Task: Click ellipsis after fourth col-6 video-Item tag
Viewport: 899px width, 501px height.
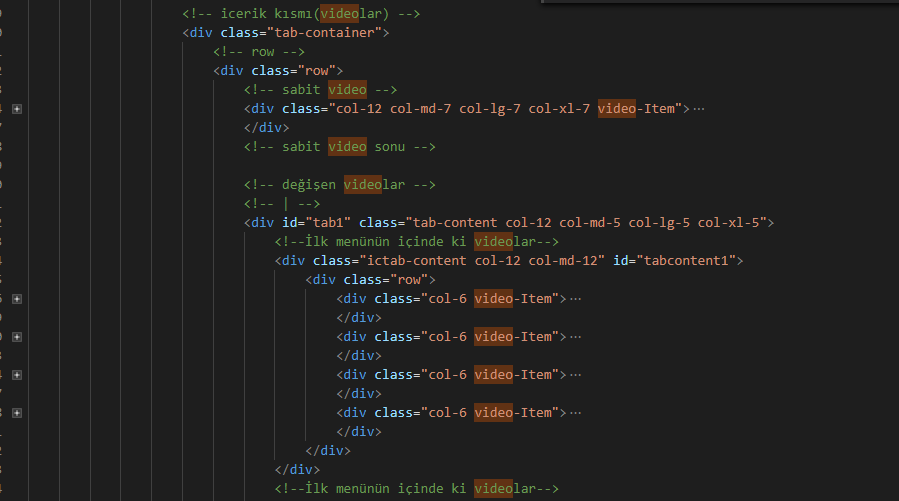Action: 576,413
